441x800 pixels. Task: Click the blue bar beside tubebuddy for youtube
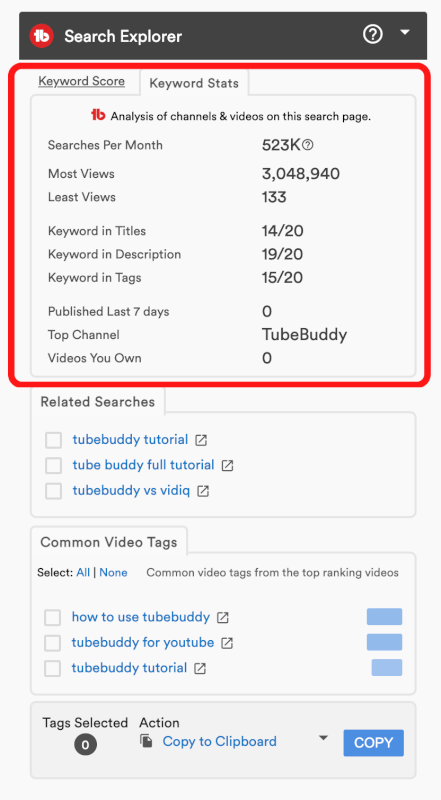point(384,642)
